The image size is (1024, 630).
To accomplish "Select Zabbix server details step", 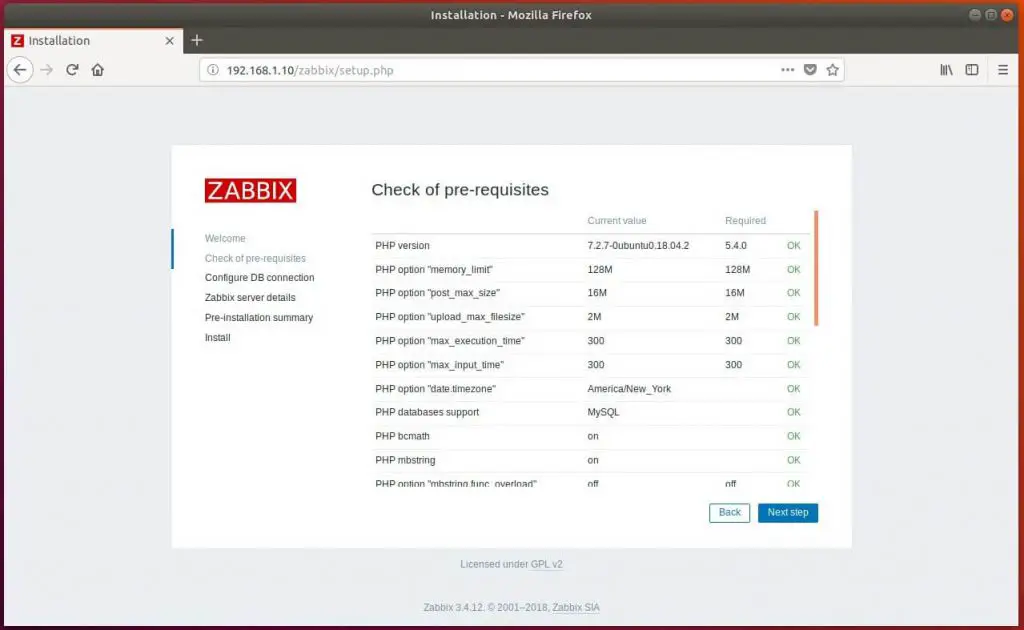I will point(250,298).
